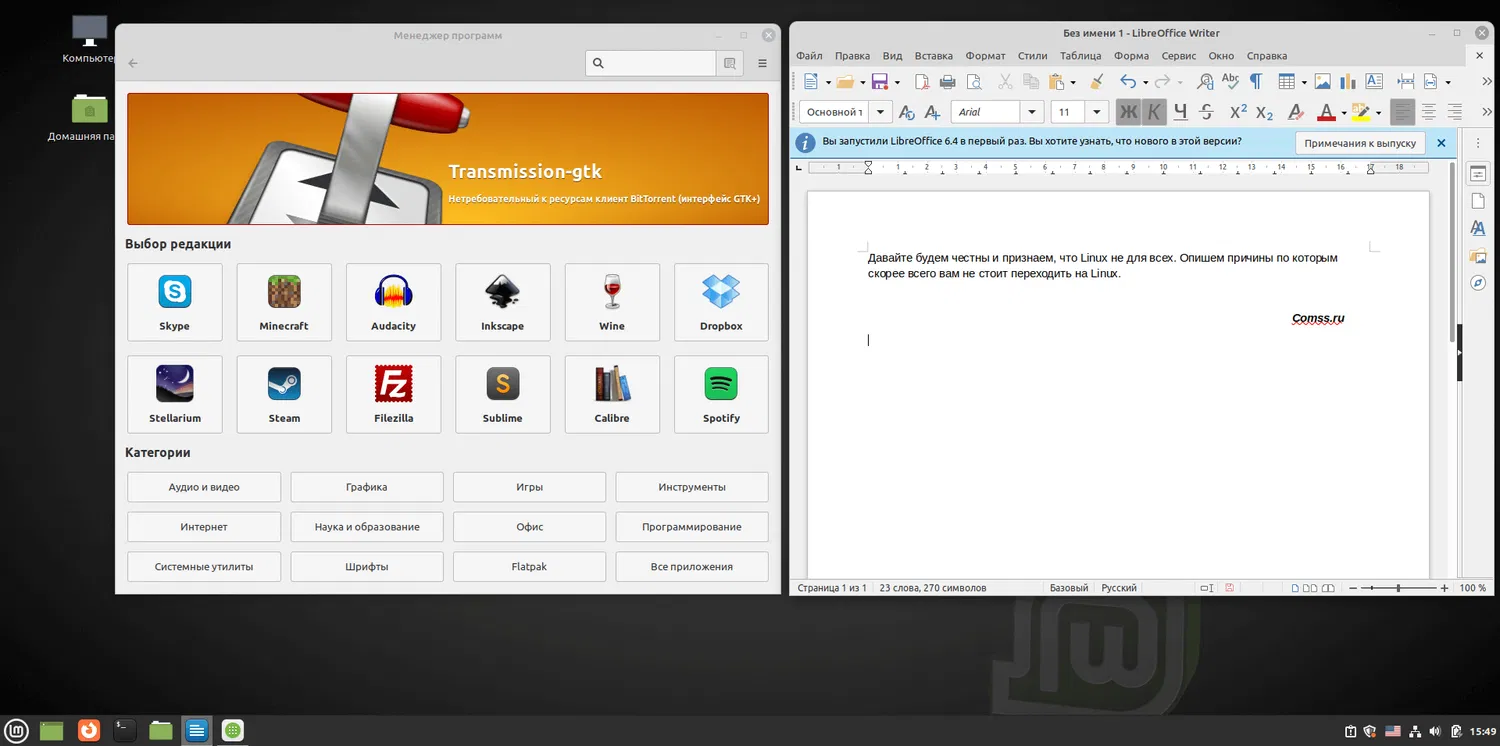
Task: Open the Wine app tile
Action: click(612, 302)
